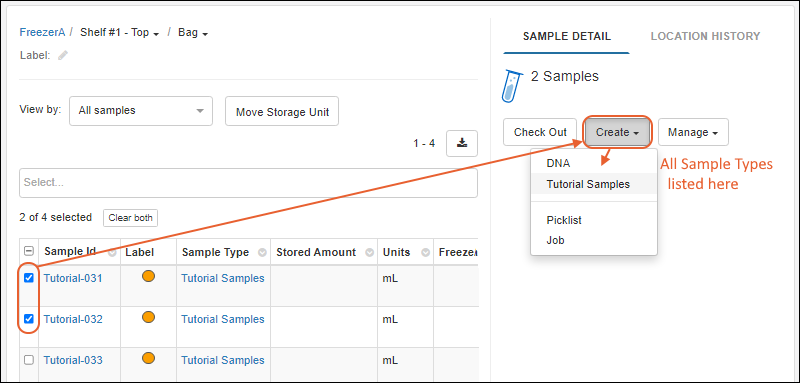Screen dimensions: 800x383
Task: Expand the Shelf #1 - Top breadcrumb dropdown
Action: (x=120, y=33)
